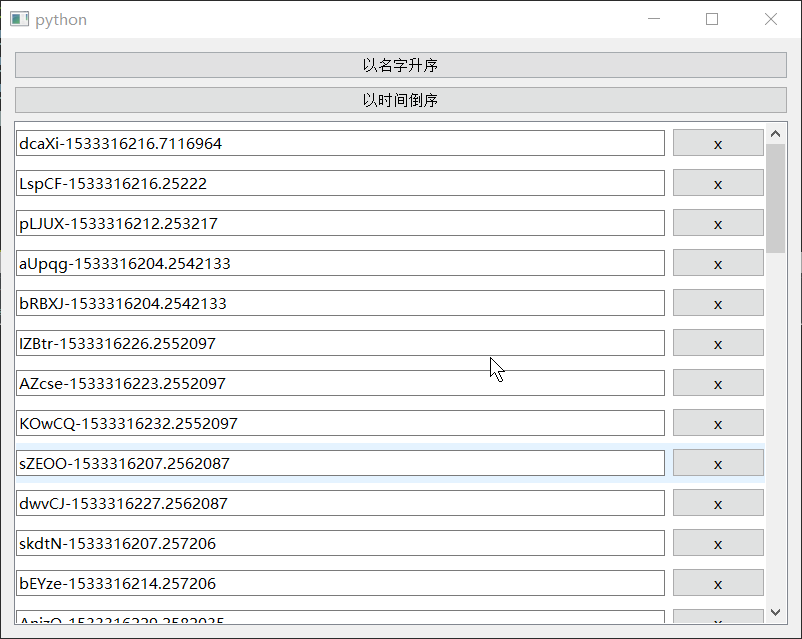This screenshot has width=802, height=639.
Task: Click the x beside skdtN-1533316207.257206
Action: (718, 543)
